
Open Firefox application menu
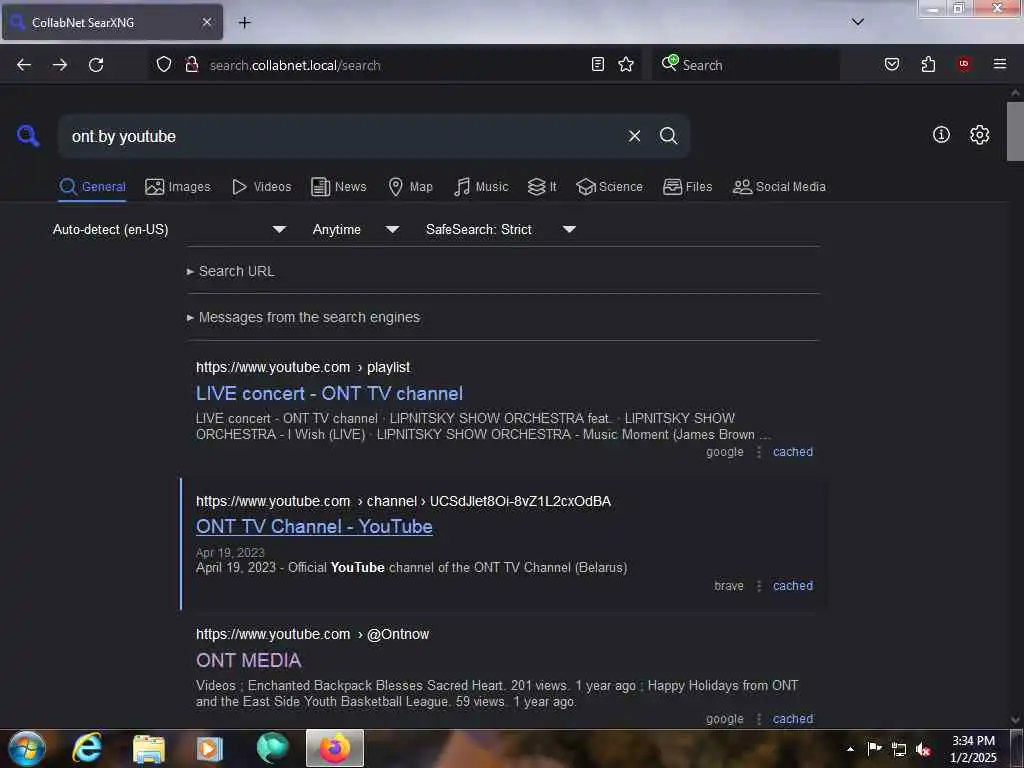[999, 64]
